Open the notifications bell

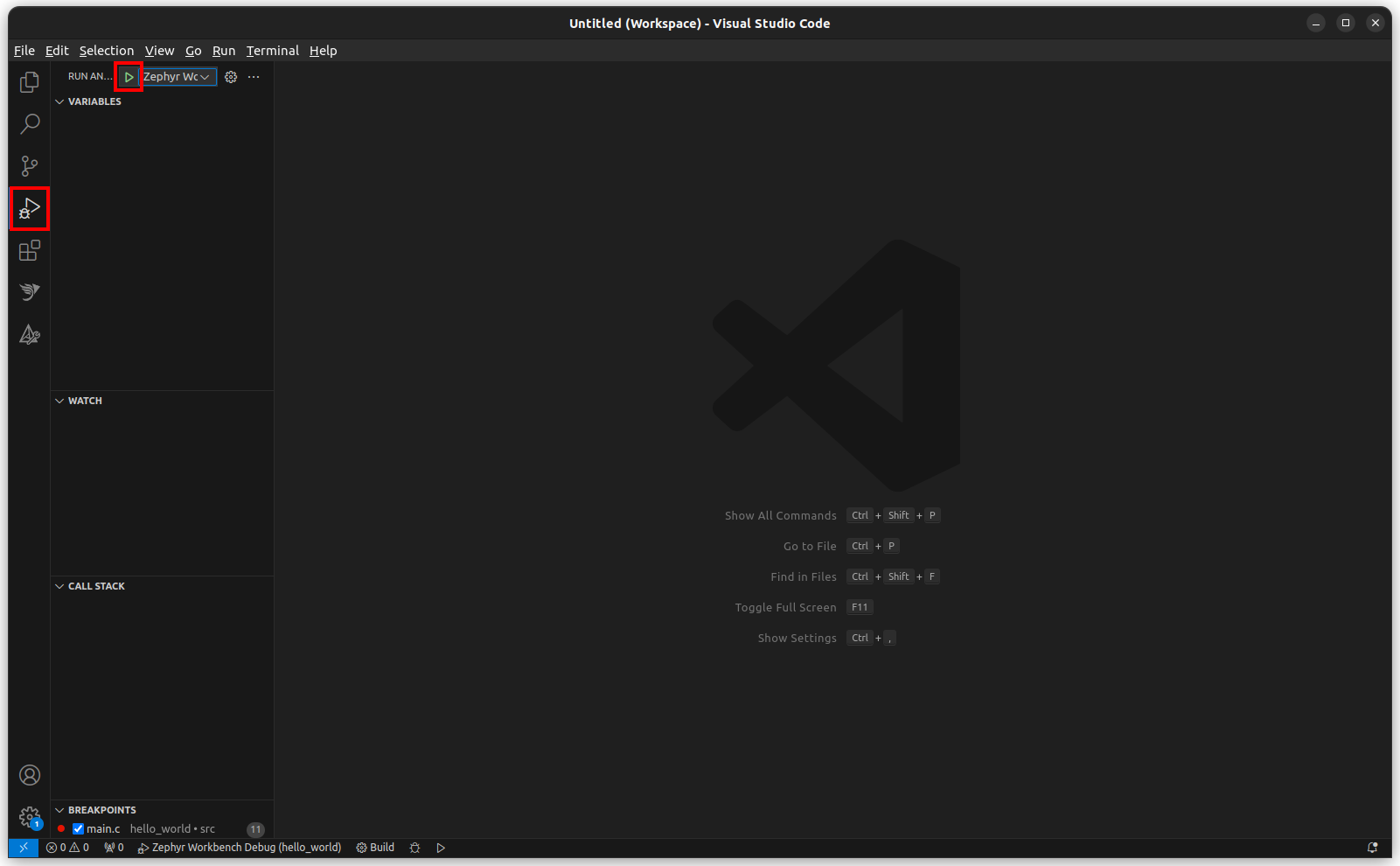coord(1374,847)
